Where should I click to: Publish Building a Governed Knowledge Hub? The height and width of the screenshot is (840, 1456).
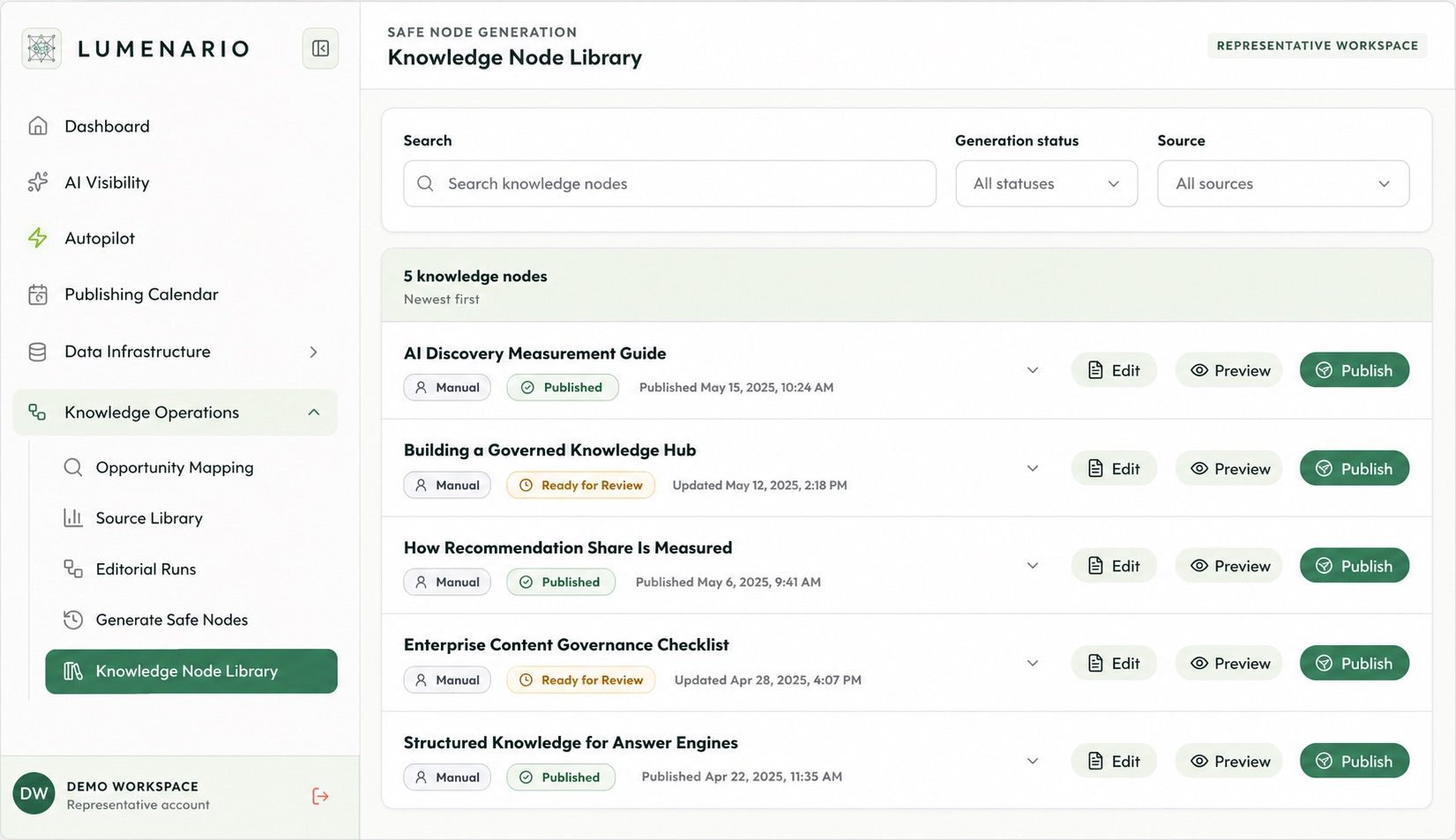point(1355,468)
